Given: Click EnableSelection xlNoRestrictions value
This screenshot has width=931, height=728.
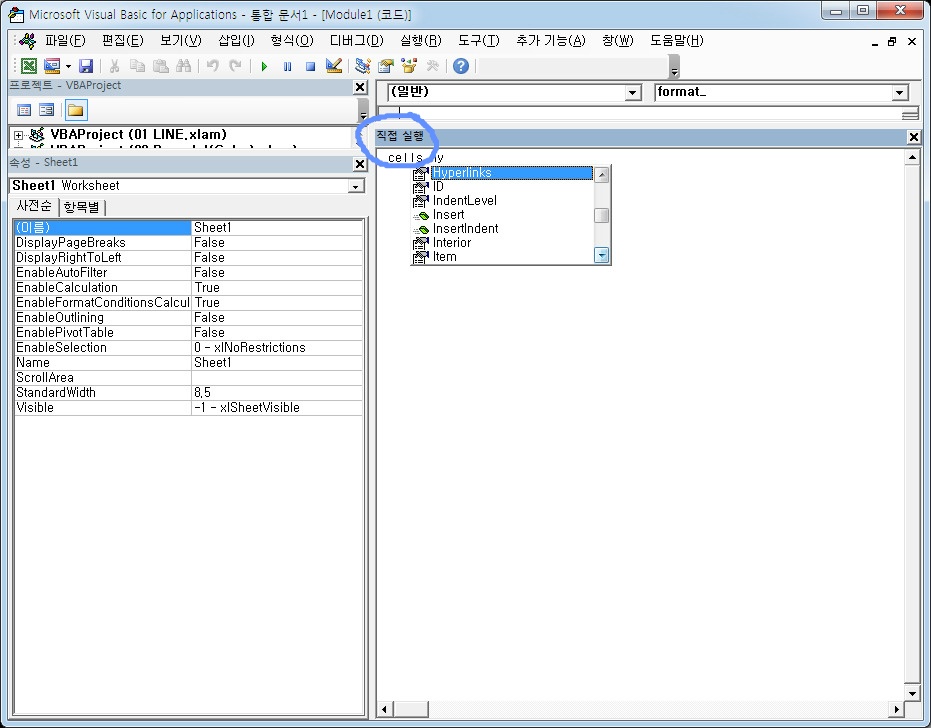Looking at the screenshot, I should (x=277, y=347).
